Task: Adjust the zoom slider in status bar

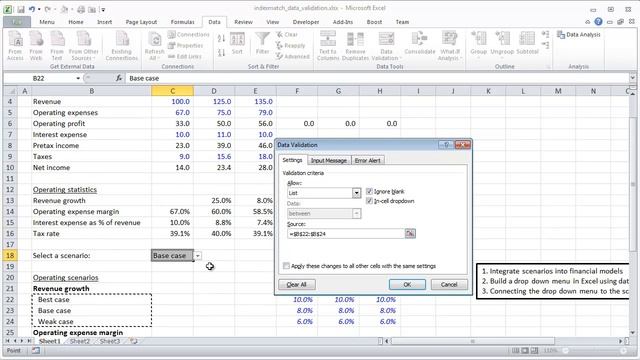Action: [565, 351]
